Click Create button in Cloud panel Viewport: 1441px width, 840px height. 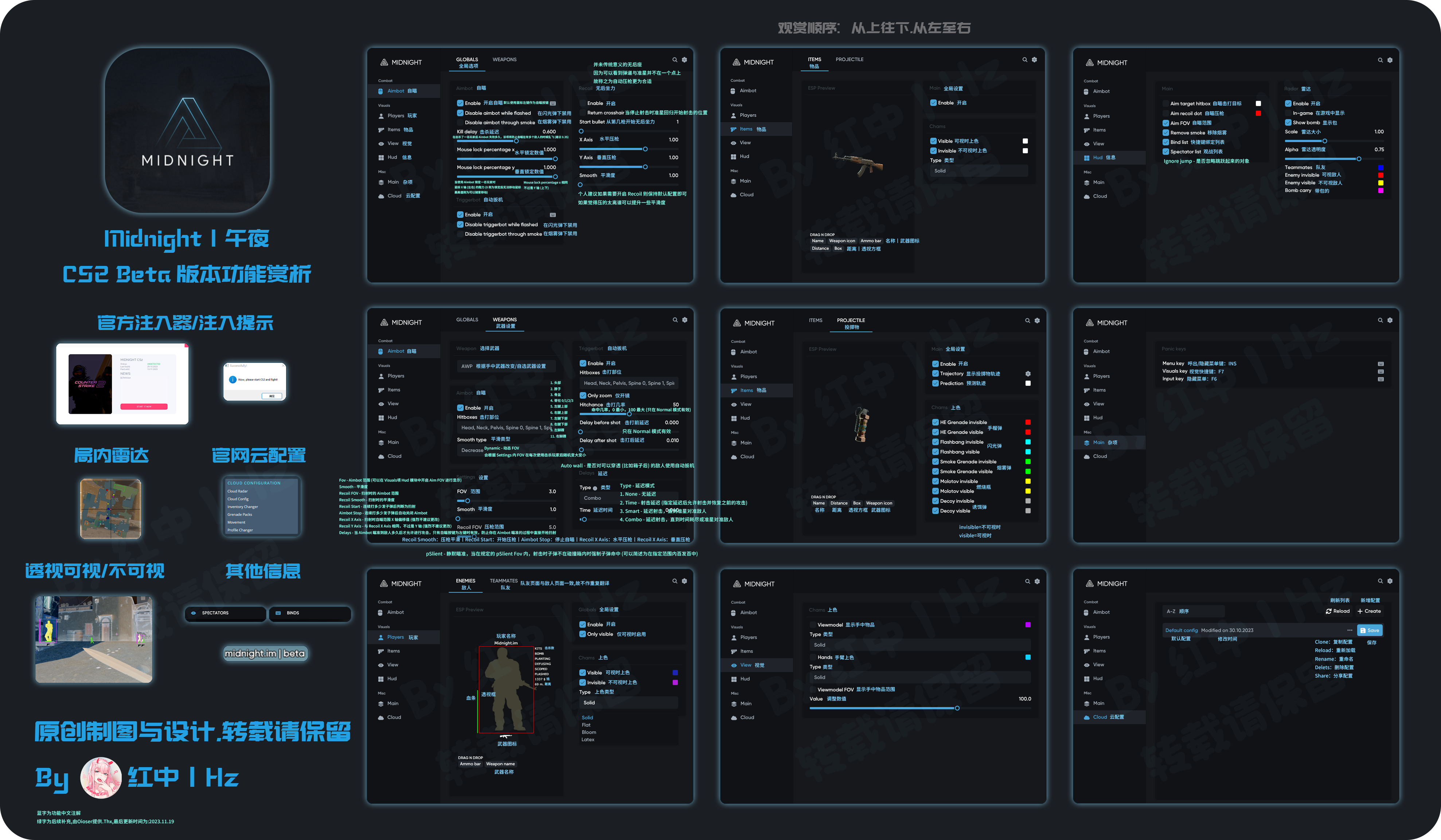point(1370,612)
